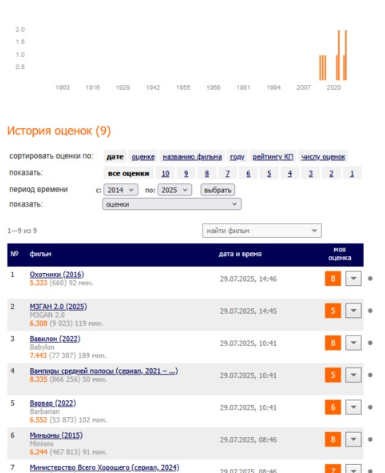Click the 'История оценок (9)' heading
Image resolution: width=385 pixels, height=473 pixels.
click(59, 131)
